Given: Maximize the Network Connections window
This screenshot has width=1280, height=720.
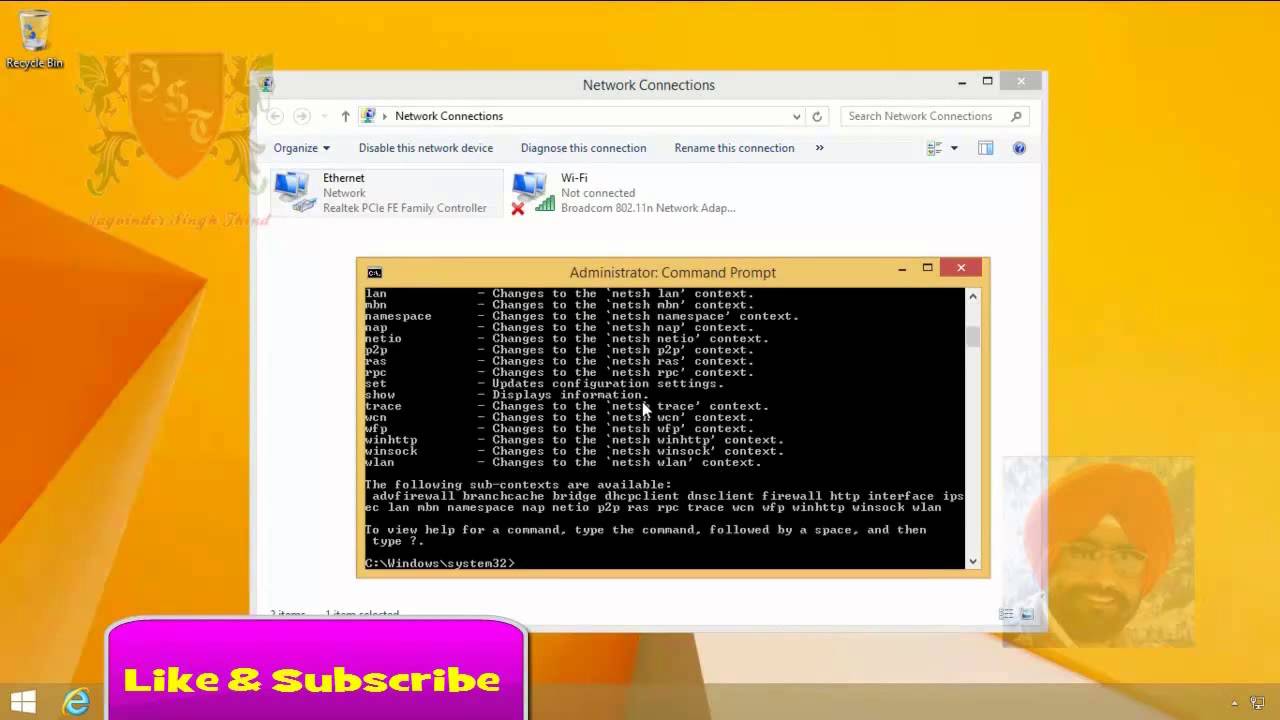Looking at the screenshot, I should (988, 81).
